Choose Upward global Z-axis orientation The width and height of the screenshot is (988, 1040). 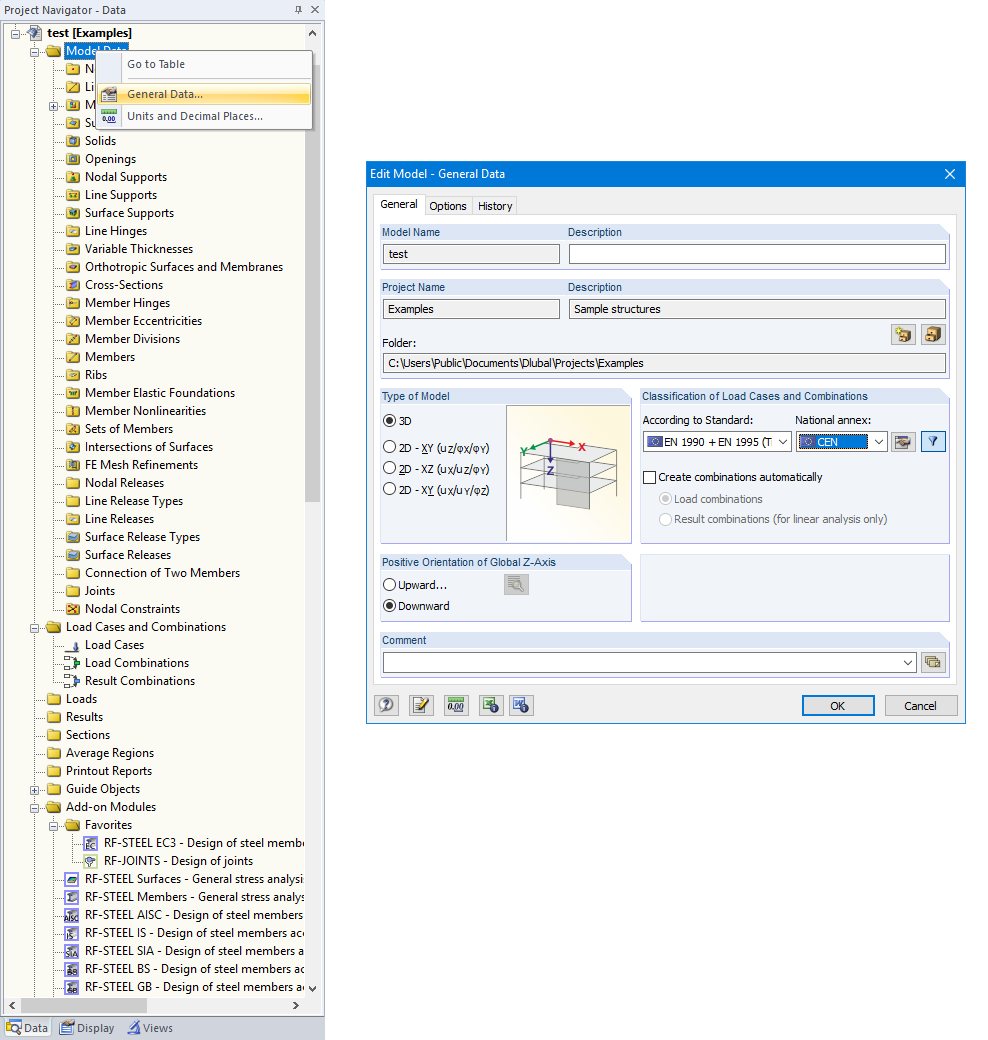tap(391, 584)
